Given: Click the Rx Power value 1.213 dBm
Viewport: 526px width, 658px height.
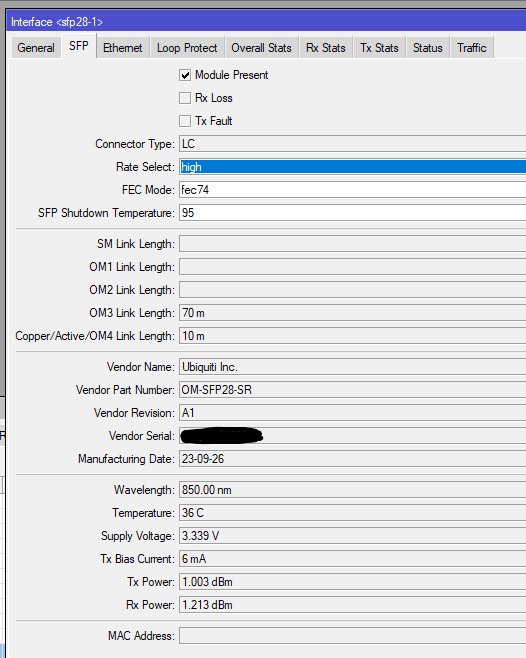Looking at the screenshot, I should [353, 605].
